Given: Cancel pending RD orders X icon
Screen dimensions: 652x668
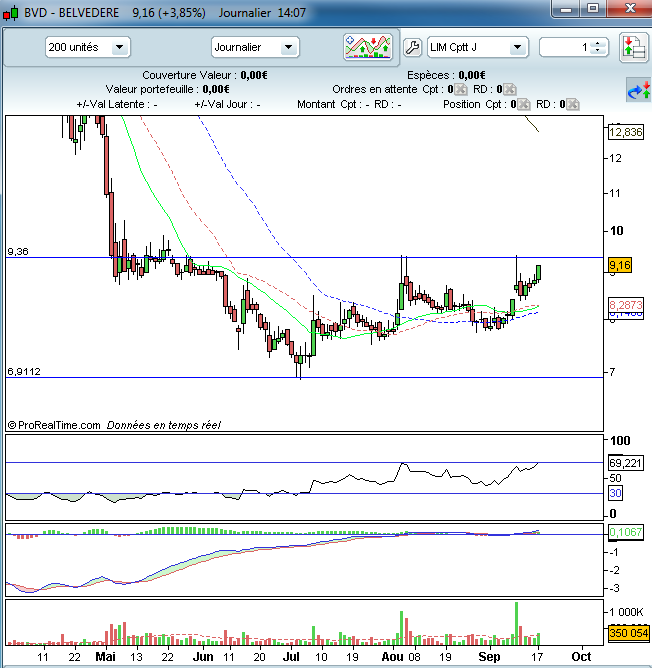Looking at the screenshot, I should (x=510, y=89).
